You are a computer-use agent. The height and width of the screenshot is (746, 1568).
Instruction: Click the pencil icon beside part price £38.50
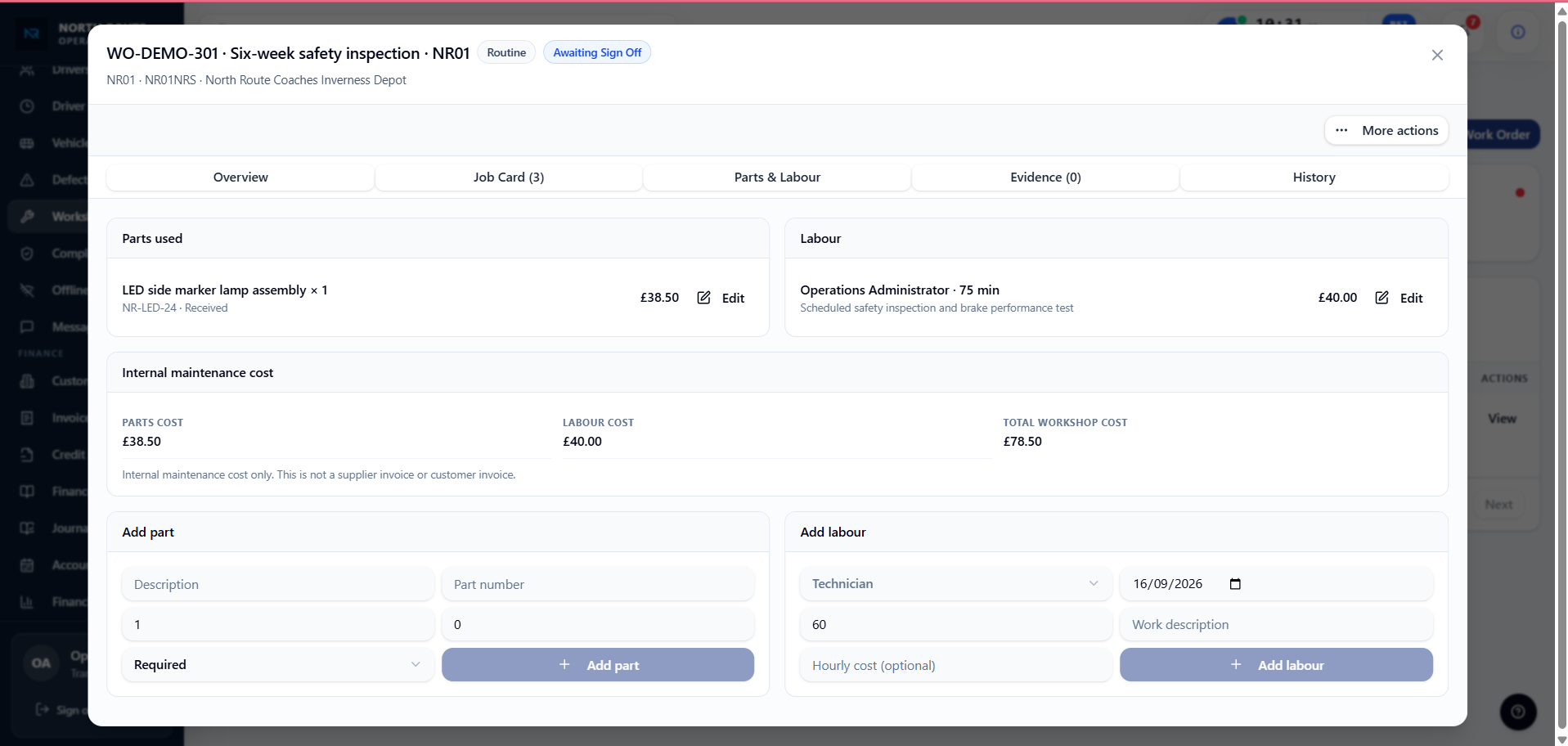(x=703, y=298)
